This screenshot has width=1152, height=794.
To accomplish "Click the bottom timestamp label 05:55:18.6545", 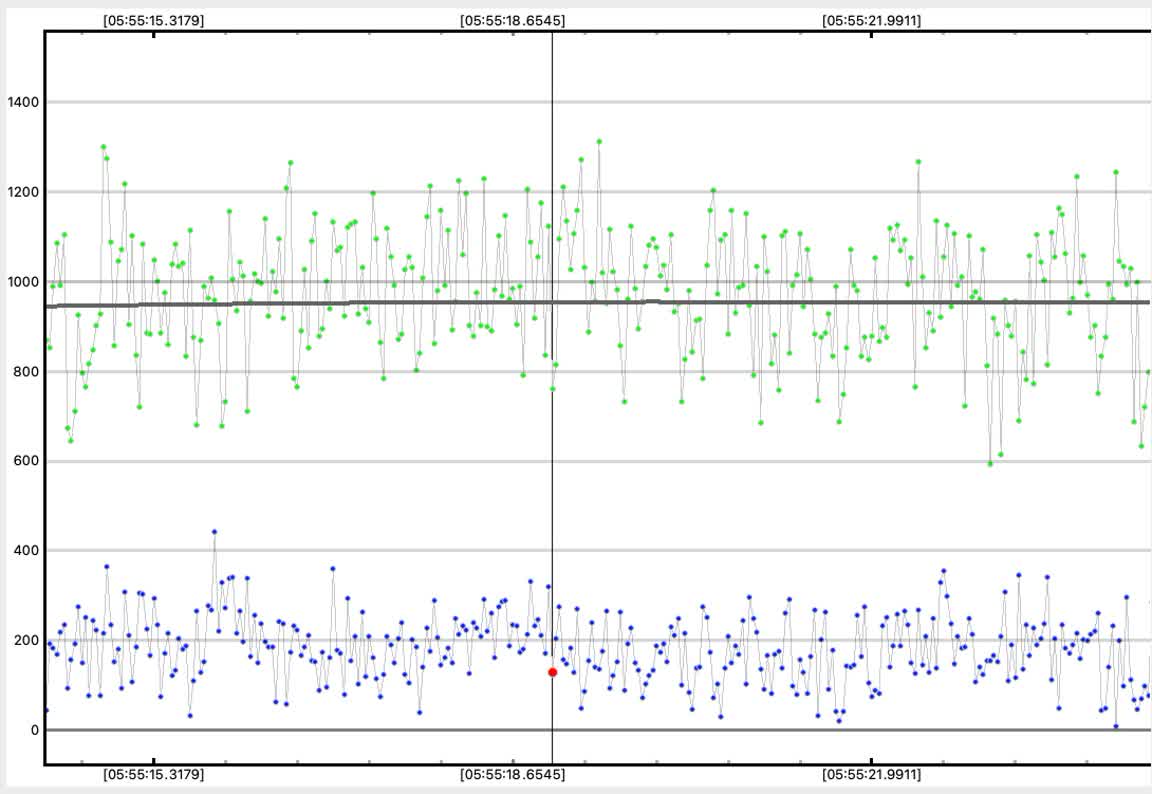I will pos(512,775).
